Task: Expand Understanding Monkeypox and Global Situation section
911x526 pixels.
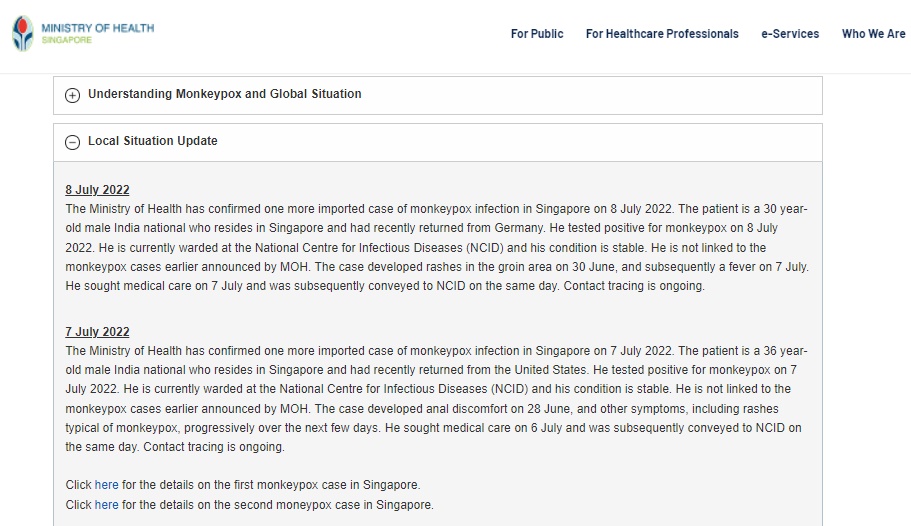Action: pyautogui.click(x=224, y=94)
